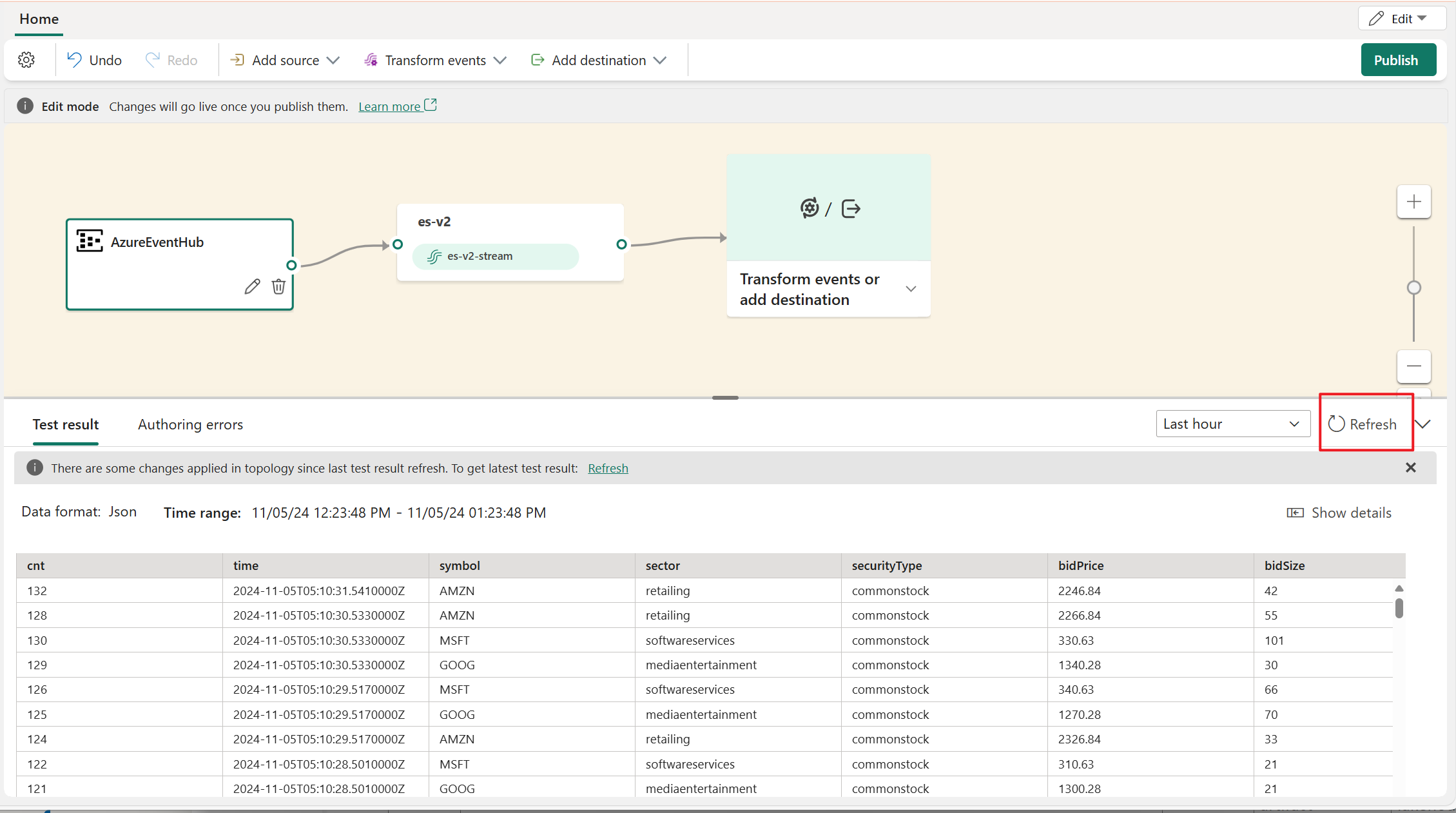This screenshot has height=813, width=1456.
Task: Click the Refresh link in notification banner
Action: pyautogui.click(x=607, y=467)
